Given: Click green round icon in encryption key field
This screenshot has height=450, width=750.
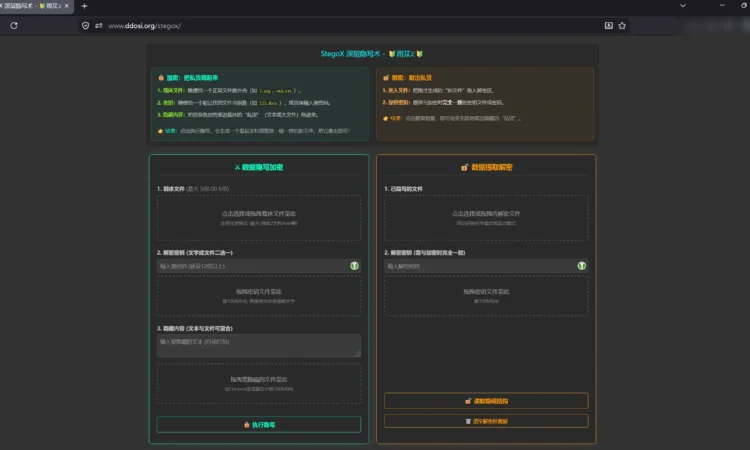Looking at the screenshot, I should tap(354, 266).
